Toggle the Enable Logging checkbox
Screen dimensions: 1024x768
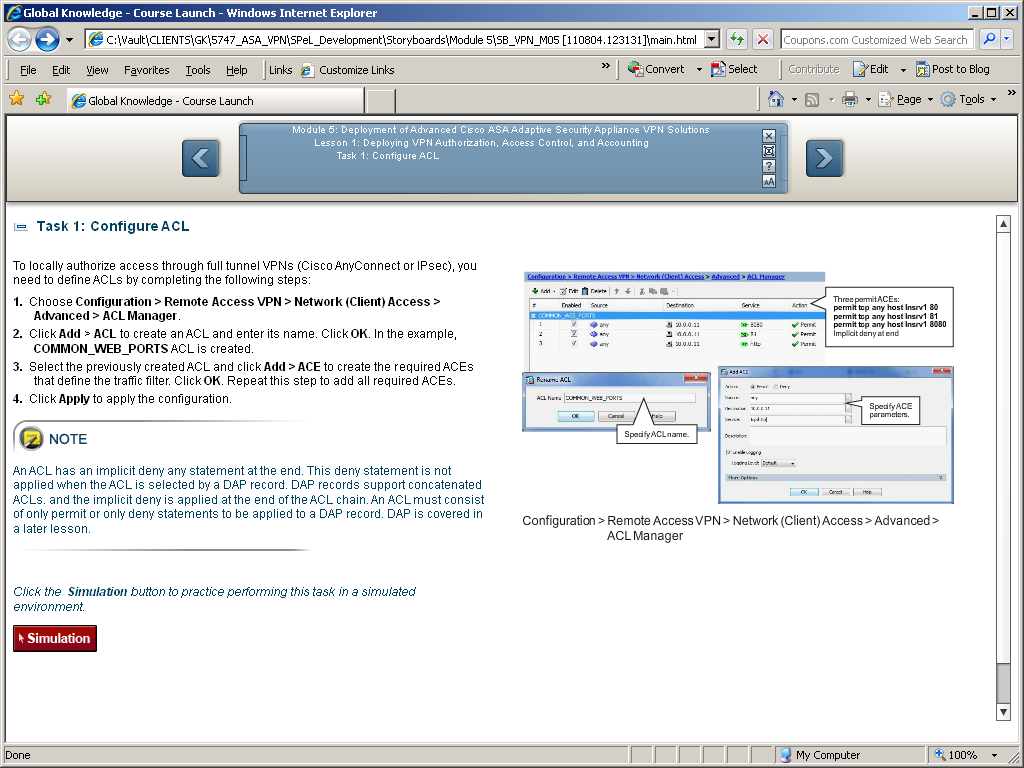(729, 452)
